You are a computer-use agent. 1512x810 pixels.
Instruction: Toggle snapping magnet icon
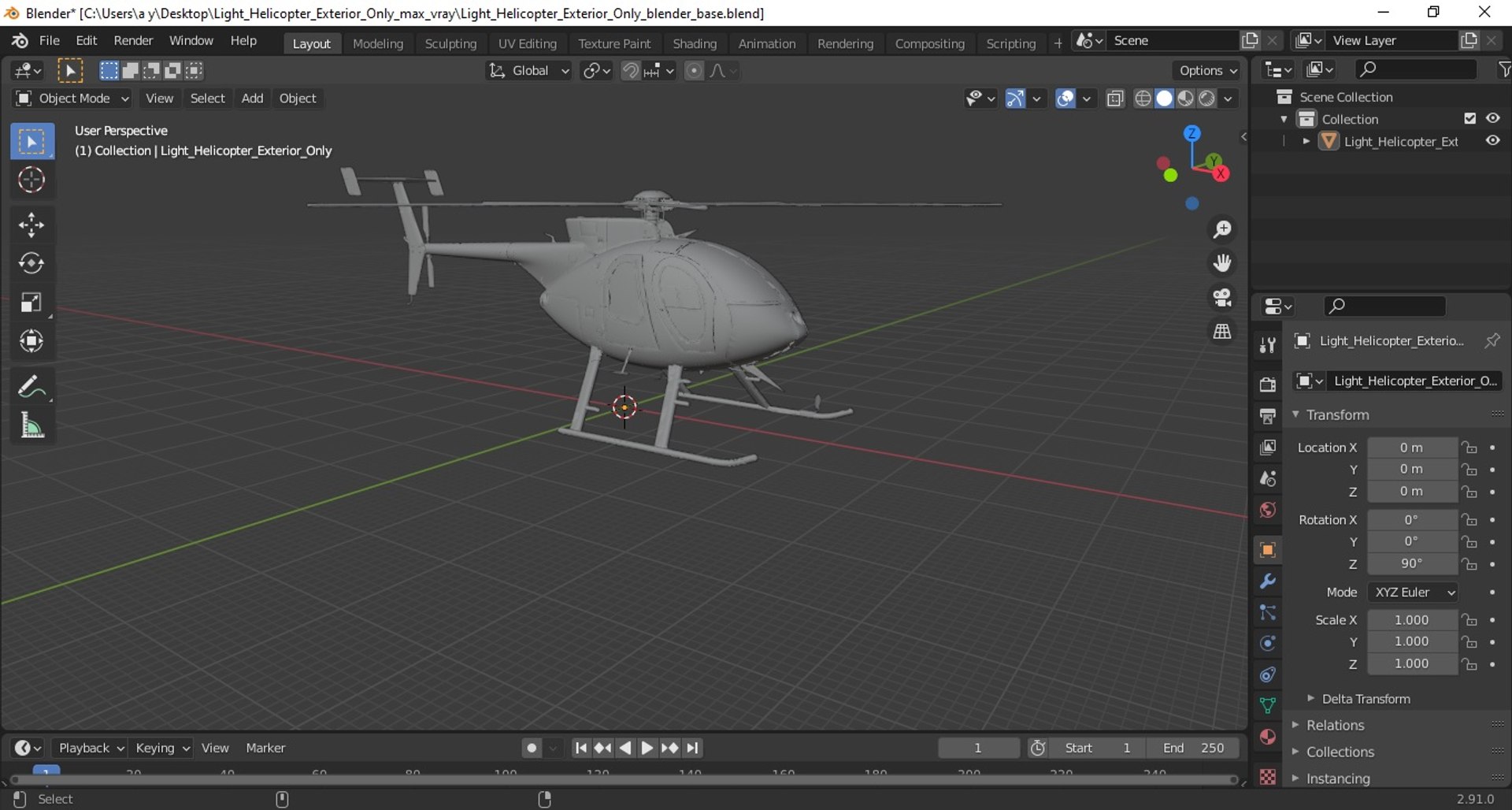pyautogui.click(x=630, y=71)
